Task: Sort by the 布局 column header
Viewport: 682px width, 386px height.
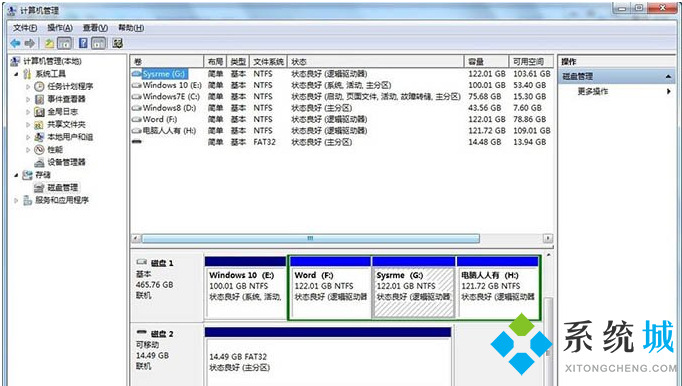Action: 215,61
